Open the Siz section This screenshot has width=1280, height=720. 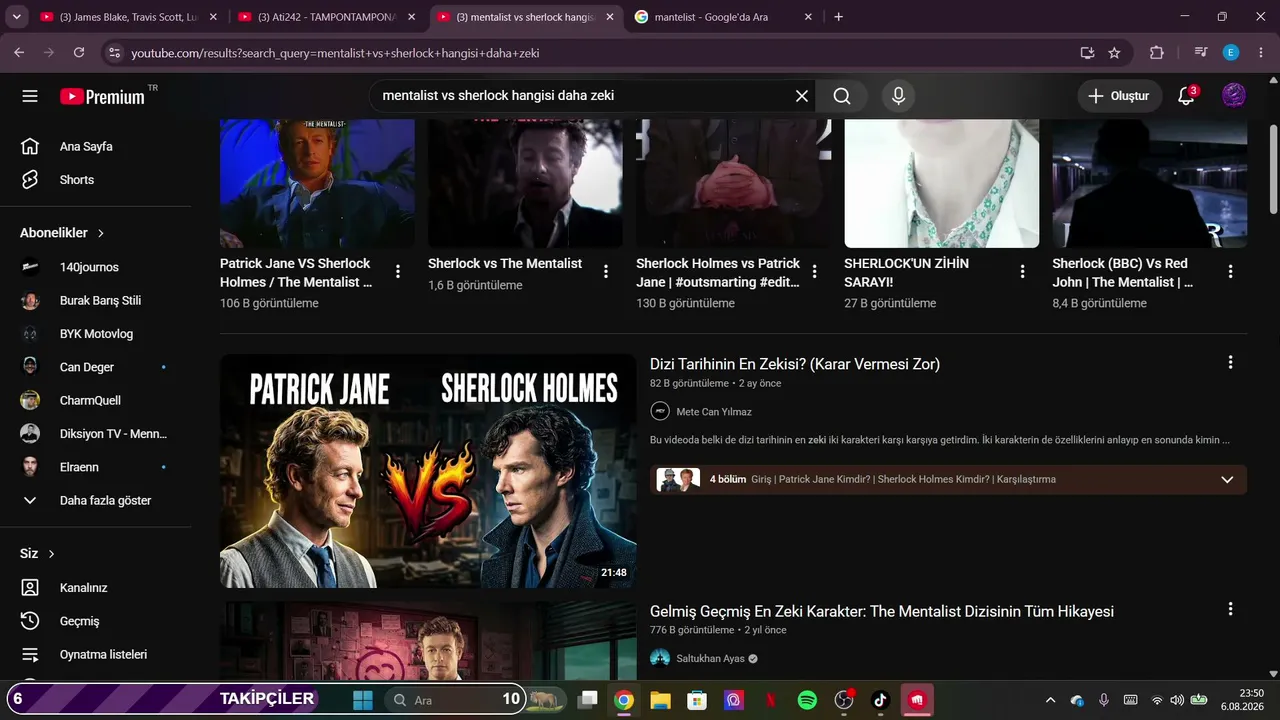[x=37, y=554]
